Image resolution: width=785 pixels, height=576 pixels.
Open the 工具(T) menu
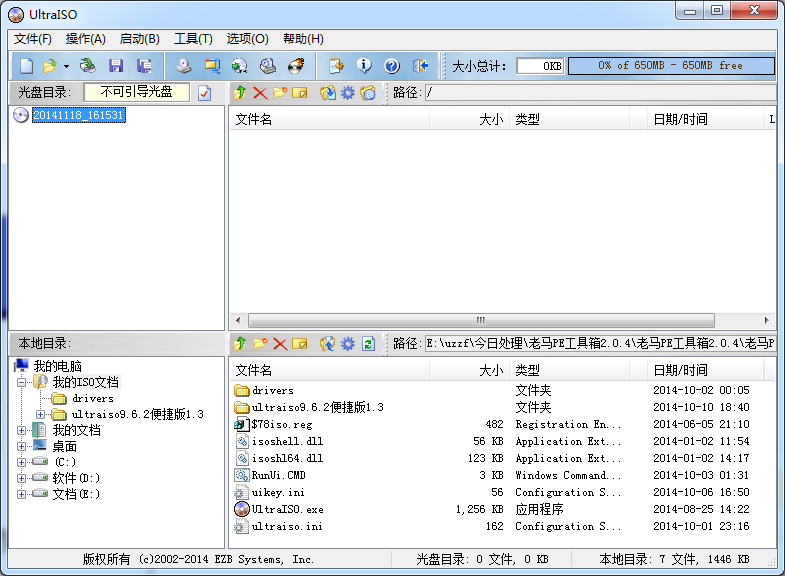coord(193,39)
